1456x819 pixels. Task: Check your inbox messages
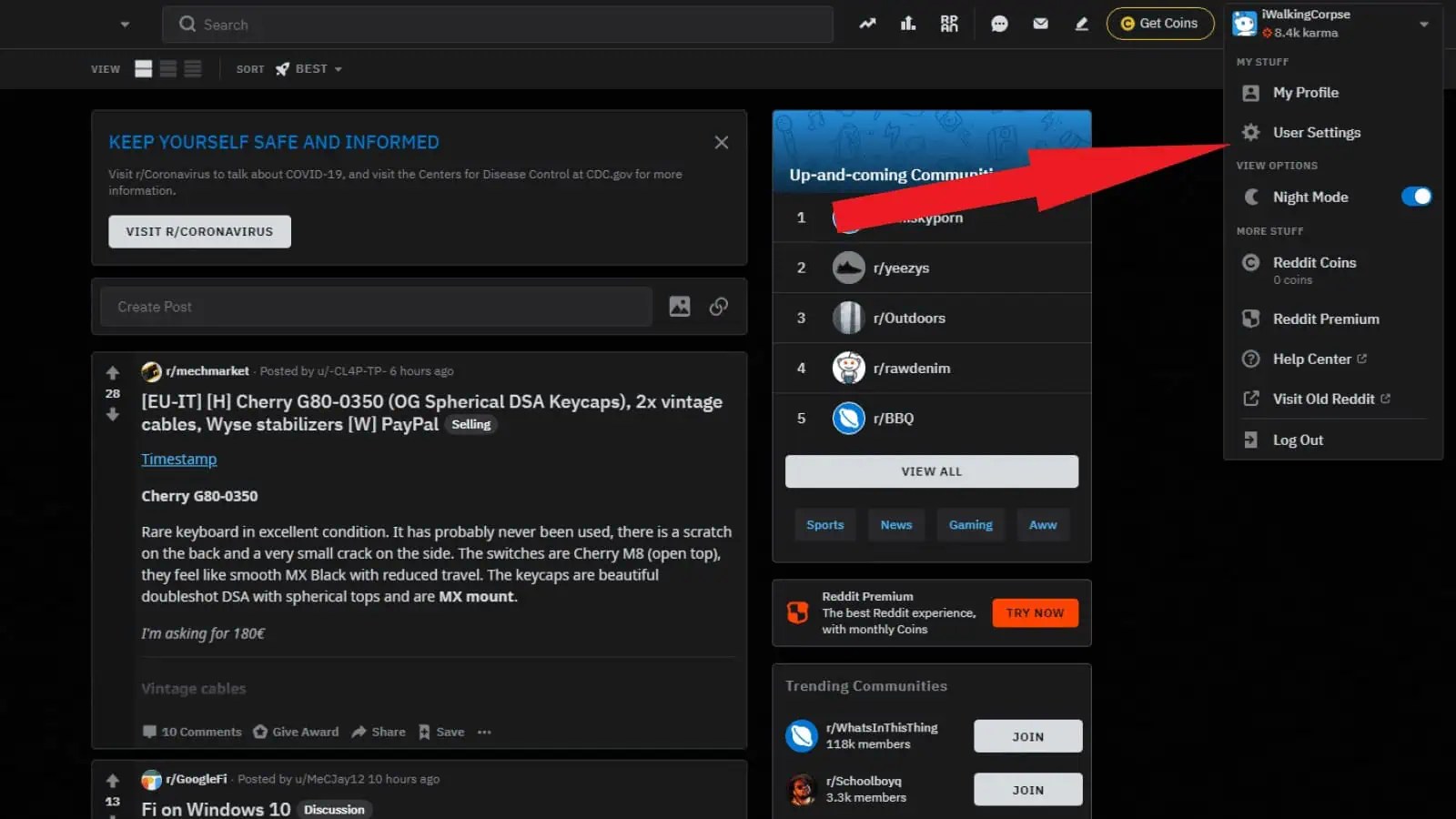tap(1040, 24)
